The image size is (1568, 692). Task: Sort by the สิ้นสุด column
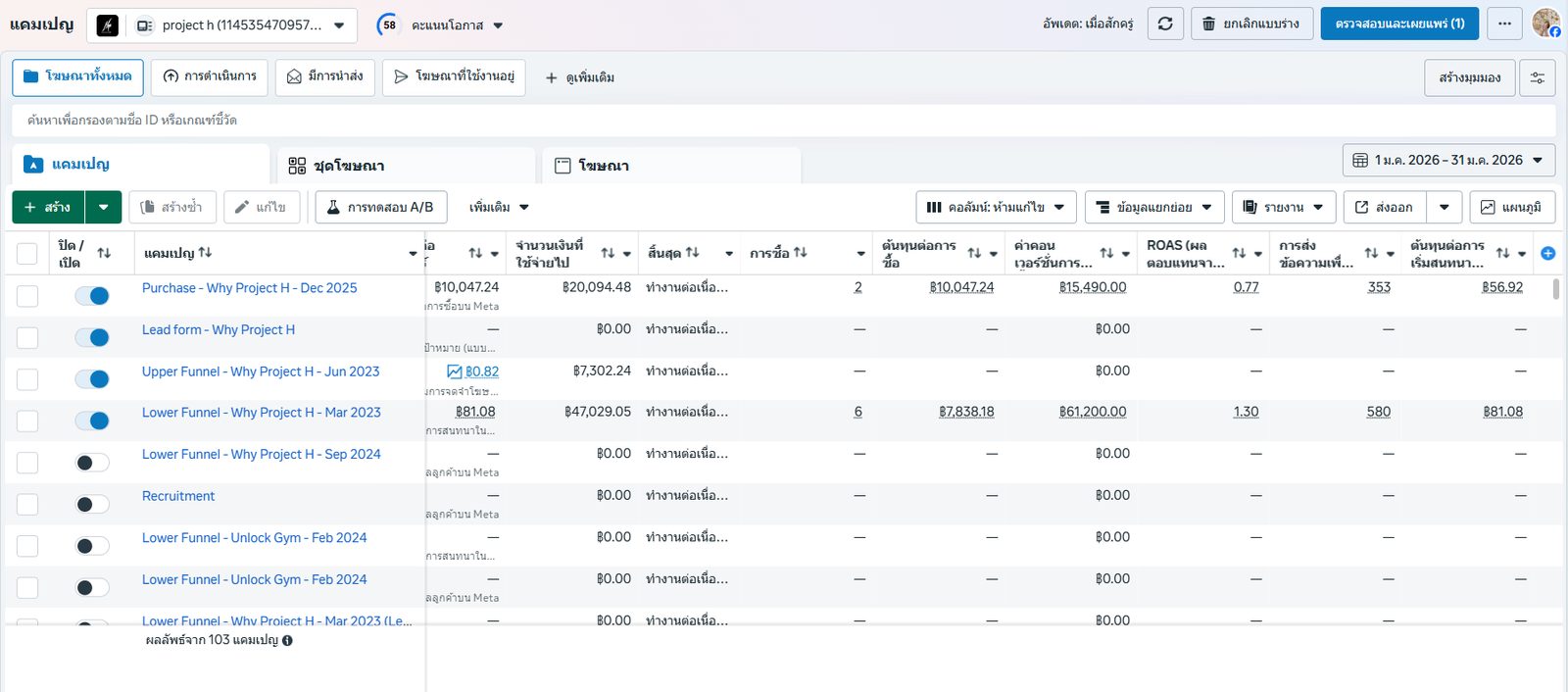693,252
